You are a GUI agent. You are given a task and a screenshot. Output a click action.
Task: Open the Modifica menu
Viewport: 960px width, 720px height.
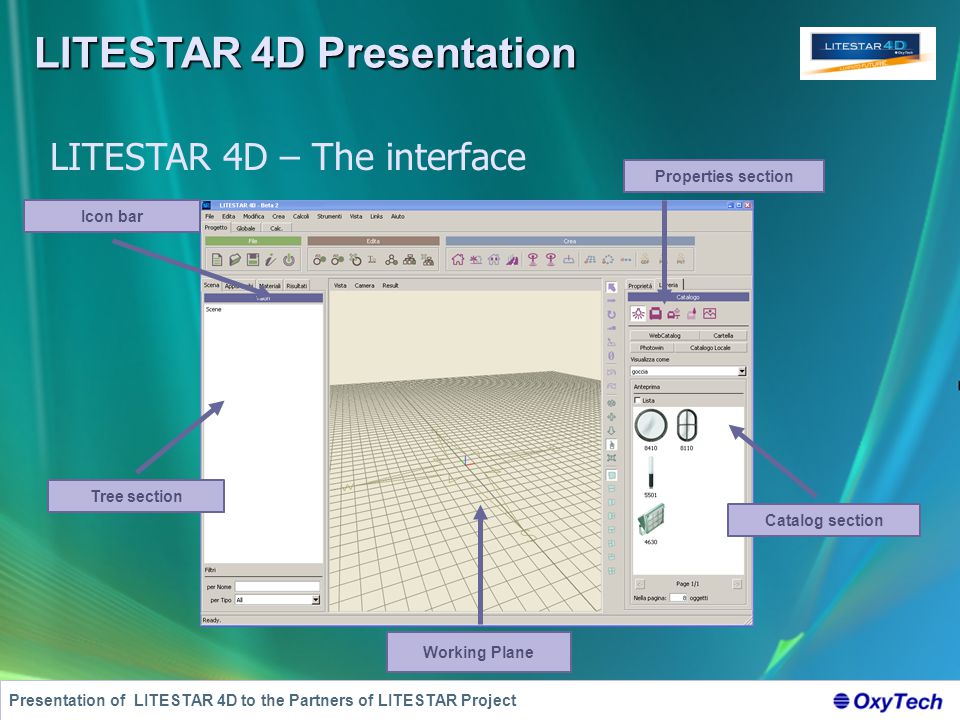pyautogui.click(x=253, y=217)
